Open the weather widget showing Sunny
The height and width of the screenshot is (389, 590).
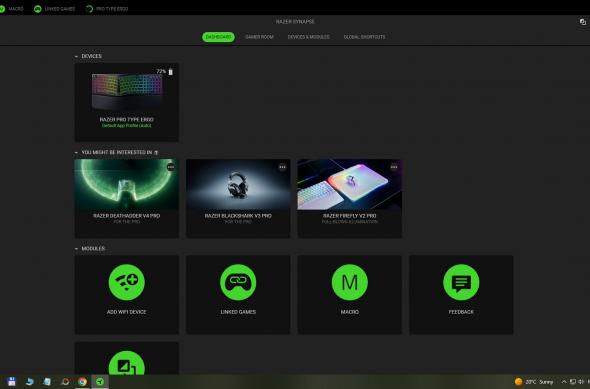(534, 382)
